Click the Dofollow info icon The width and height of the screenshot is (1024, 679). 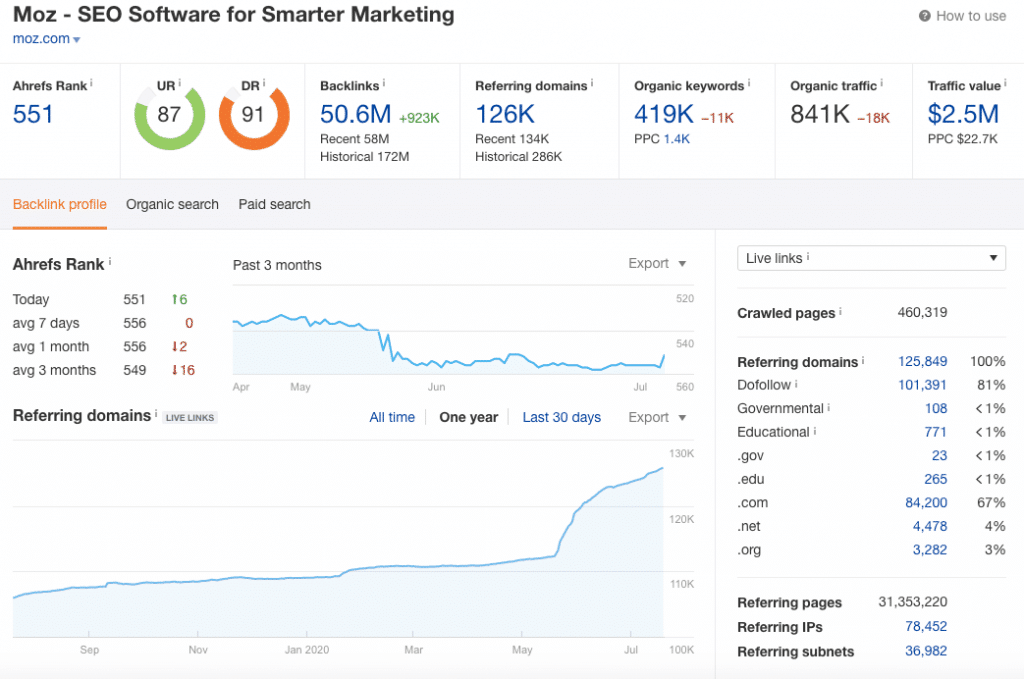coord(796,383)
